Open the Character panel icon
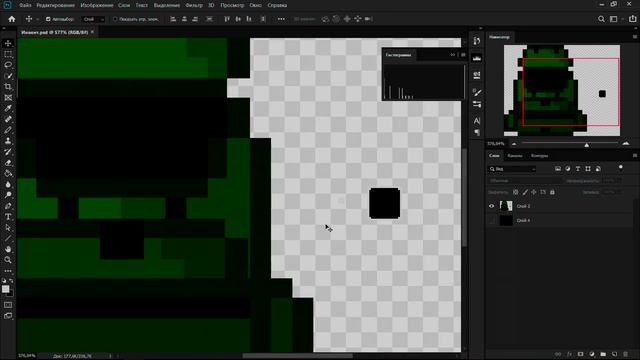 477,121
